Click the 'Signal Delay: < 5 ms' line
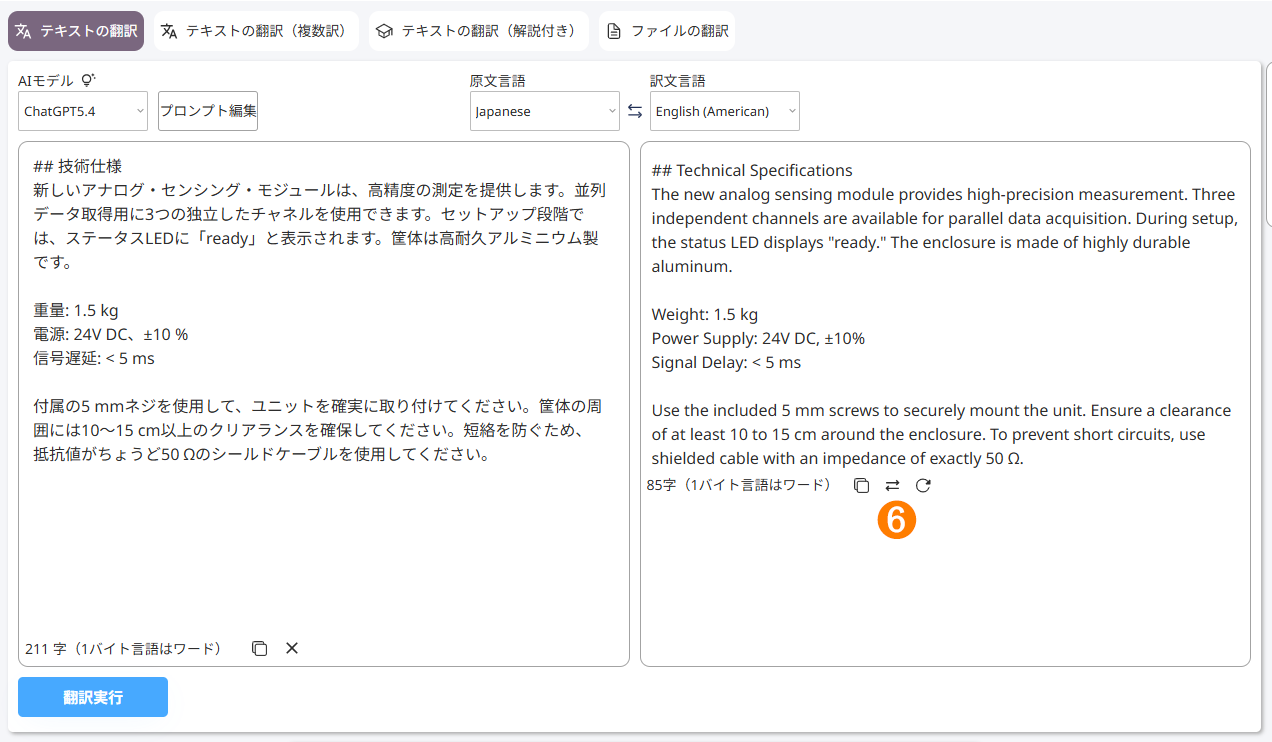The image size is (1272, 742). click(726, 362)
